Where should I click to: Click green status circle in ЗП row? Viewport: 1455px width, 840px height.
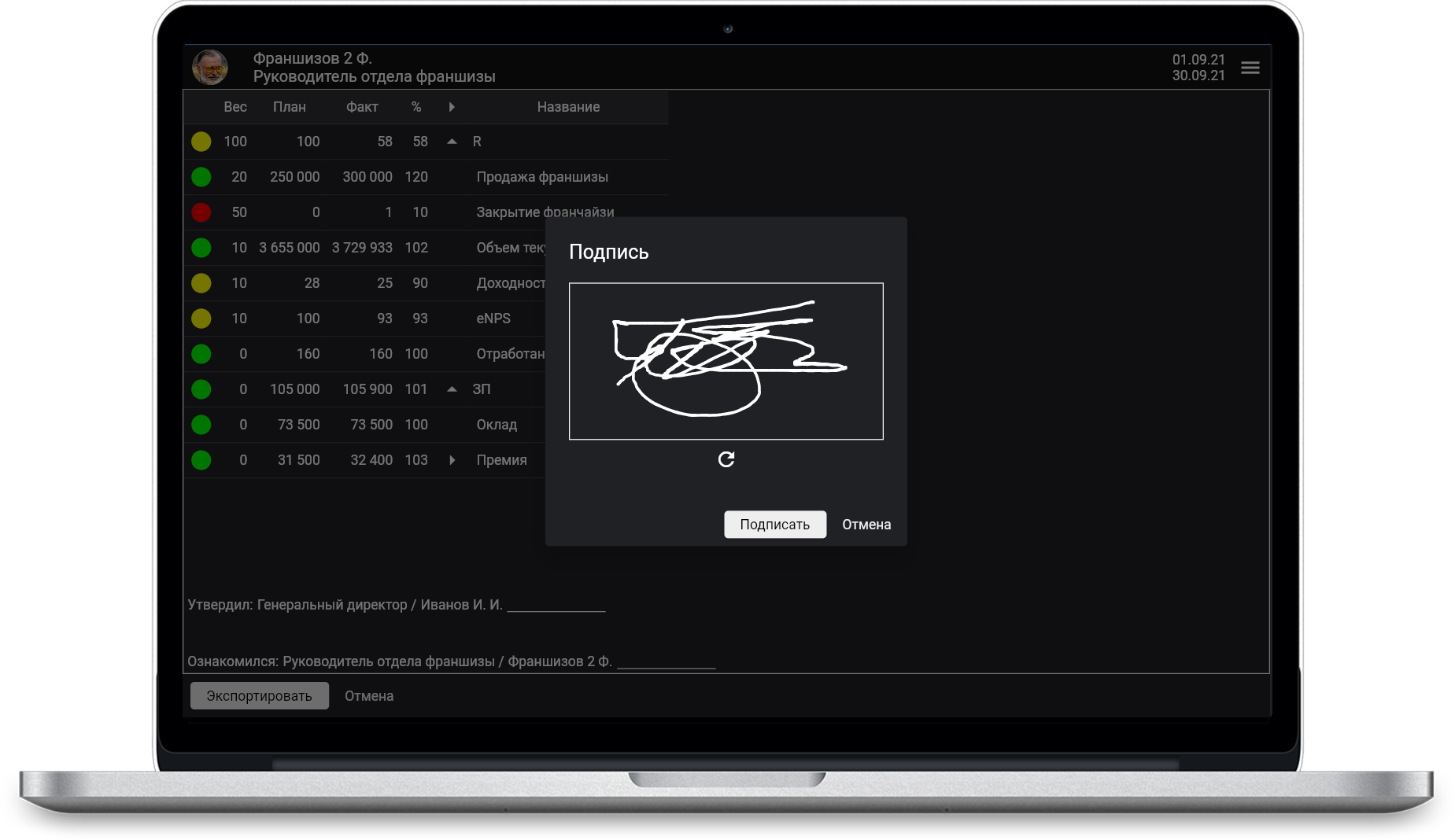(201, 389)
